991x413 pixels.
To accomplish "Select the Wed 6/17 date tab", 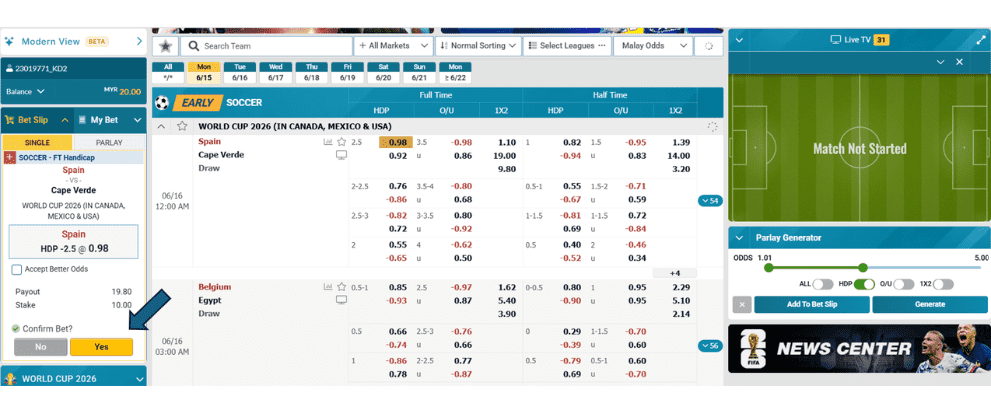I will pyautogui.click(x=276, y=73).
